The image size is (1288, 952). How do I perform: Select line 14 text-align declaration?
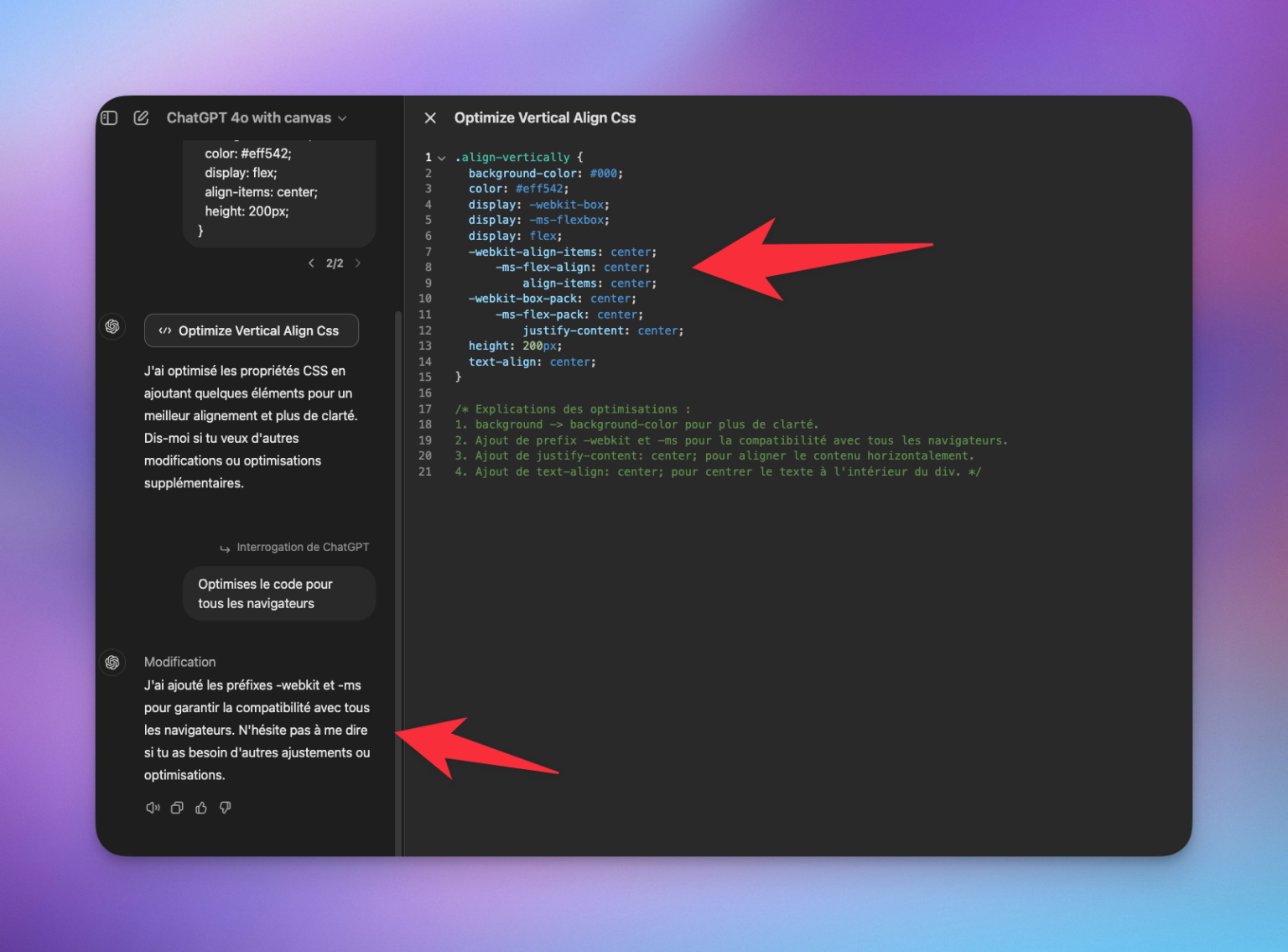pyautogui.click(x=532, y=362)
